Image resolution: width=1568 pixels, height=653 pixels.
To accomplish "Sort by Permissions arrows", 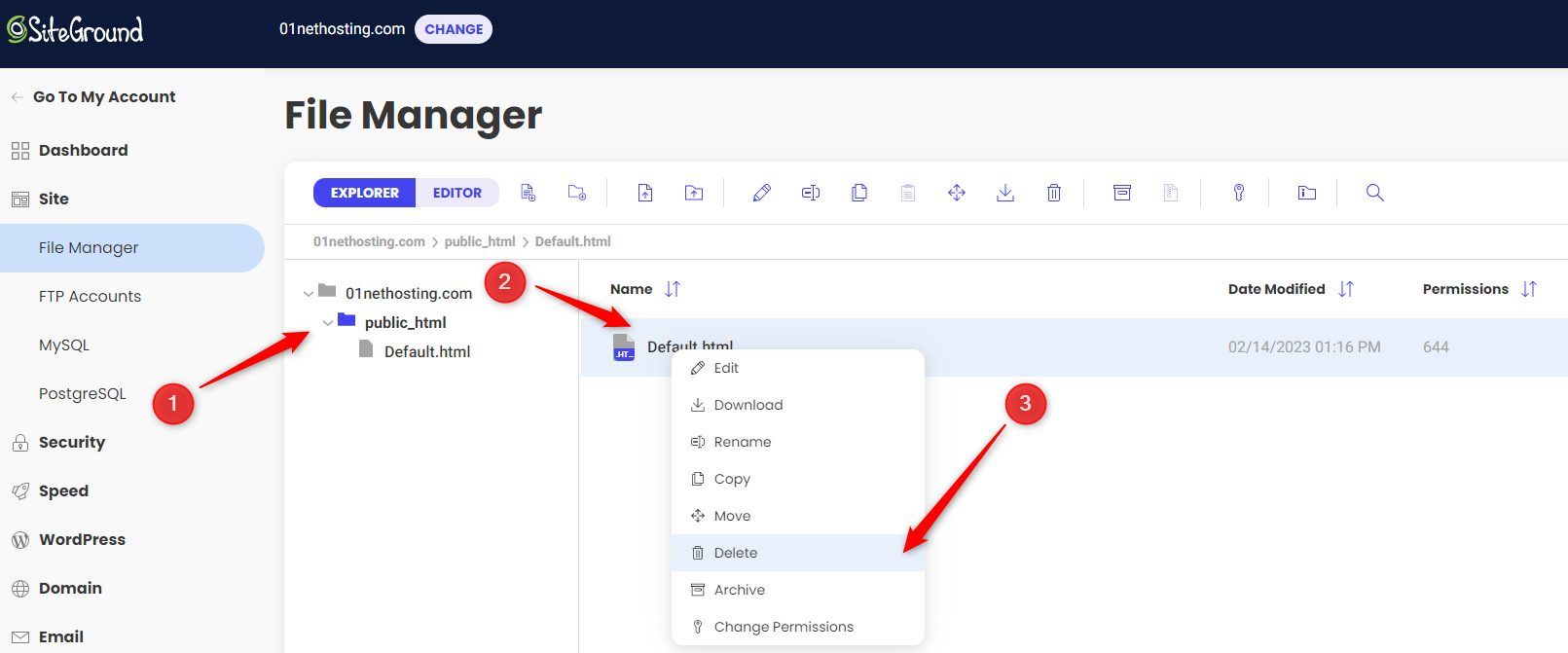I will pyautogui.click(x=1529, y=289).
